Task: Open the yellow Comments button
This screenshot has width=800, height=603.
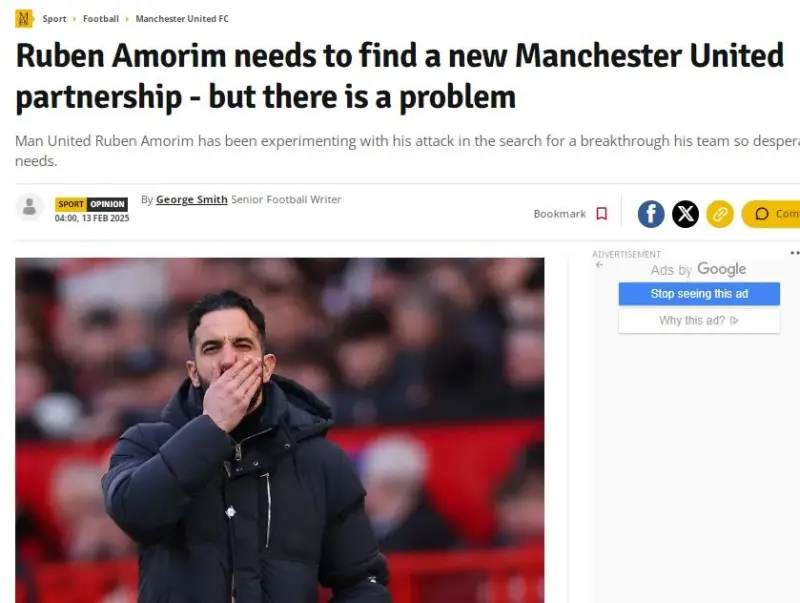Action: 771,214
